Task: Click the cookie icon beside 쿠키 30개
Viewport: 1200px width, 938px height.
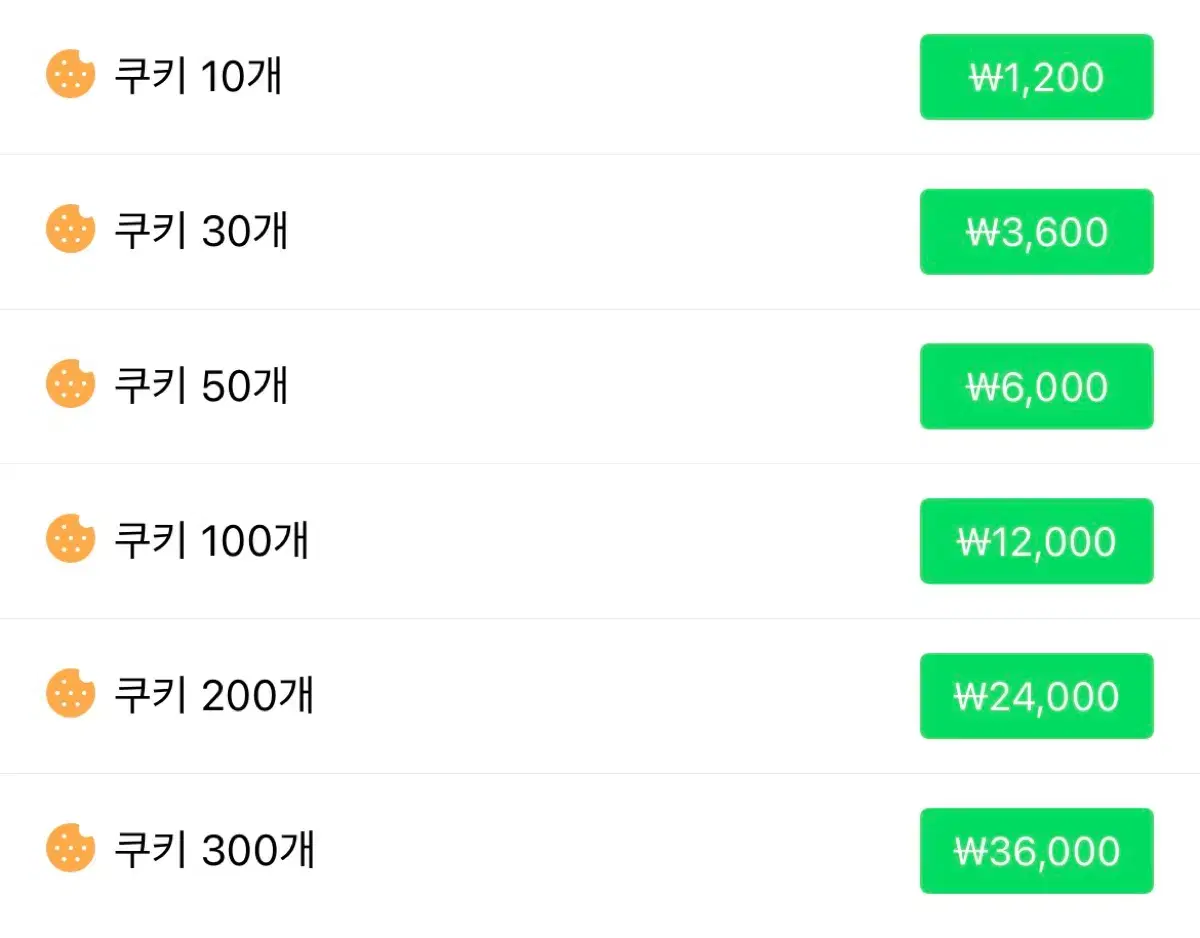Action: [70, 230]
